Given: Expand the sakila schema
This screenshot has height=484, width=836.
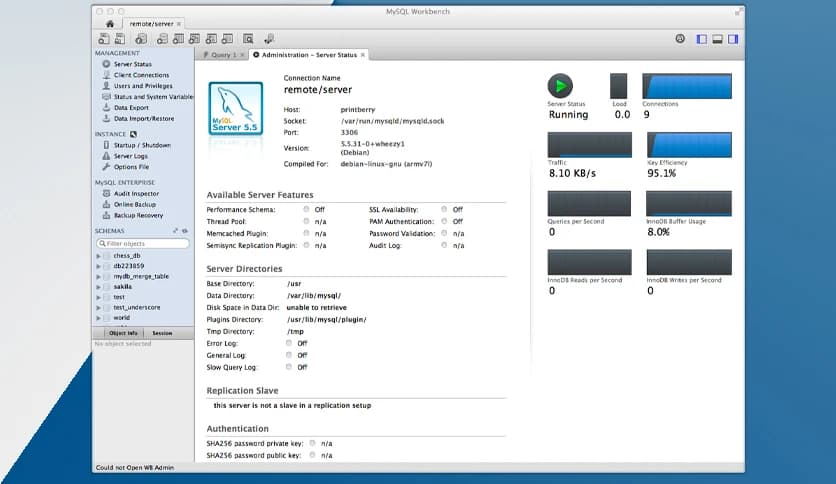Looking at the screenshot, I should tap(98, 287).
